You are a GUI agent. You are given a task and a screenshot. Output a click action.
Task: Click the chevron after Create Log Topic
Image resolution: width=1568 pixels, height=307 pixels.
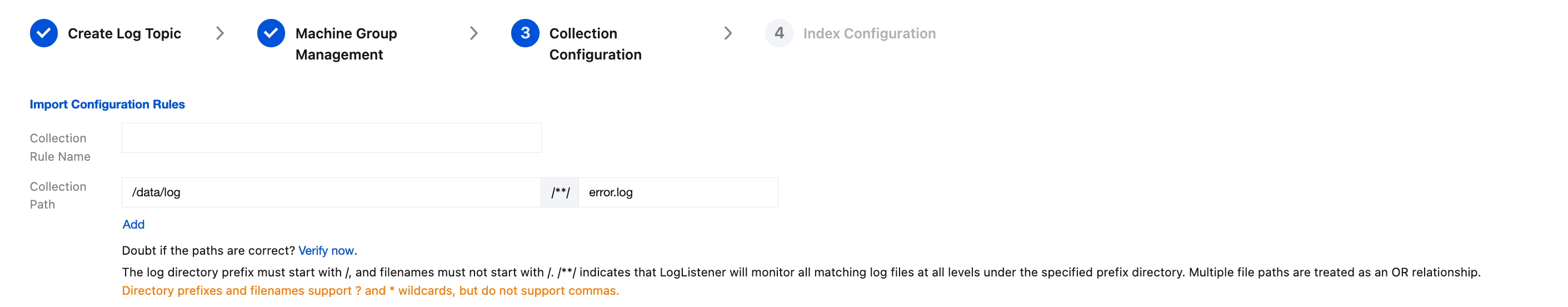221,33
